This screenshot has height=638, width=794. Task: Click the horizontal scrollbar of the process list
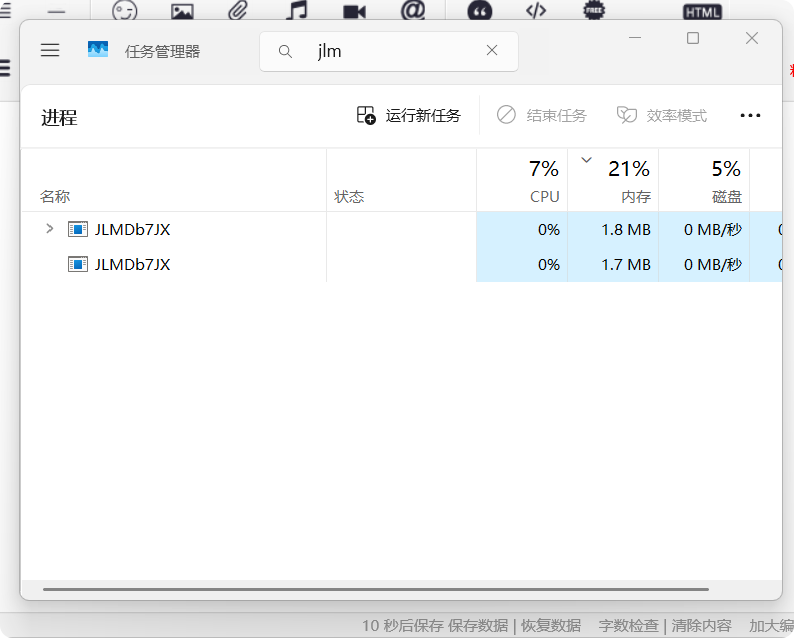[376, 589]
